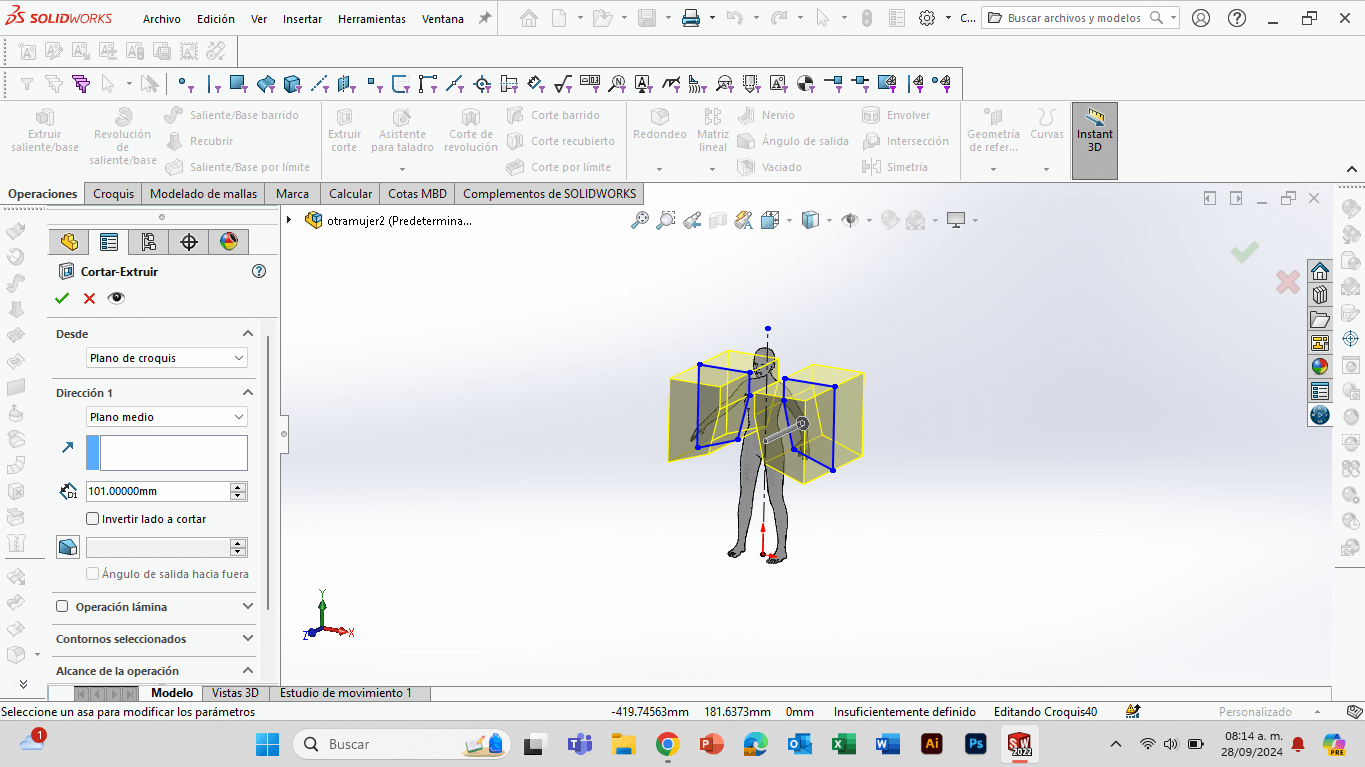Toggle draft angle button in Dirección 1
The width and height of the screenshot is (1365, 767).
[x=68, y=547]
